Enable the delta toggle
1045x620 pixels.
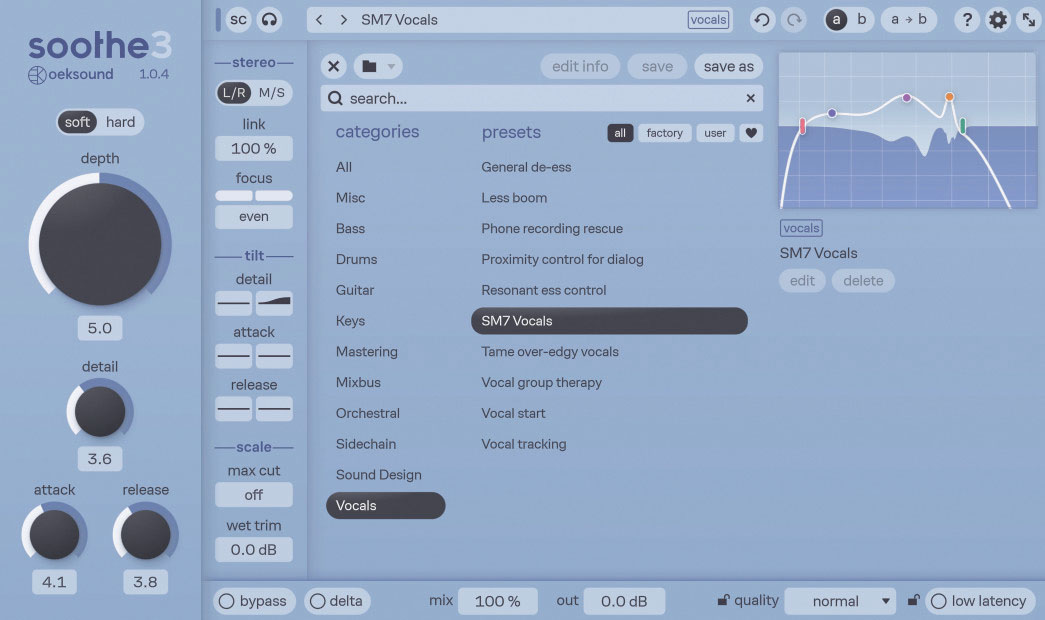coord(338,601)
